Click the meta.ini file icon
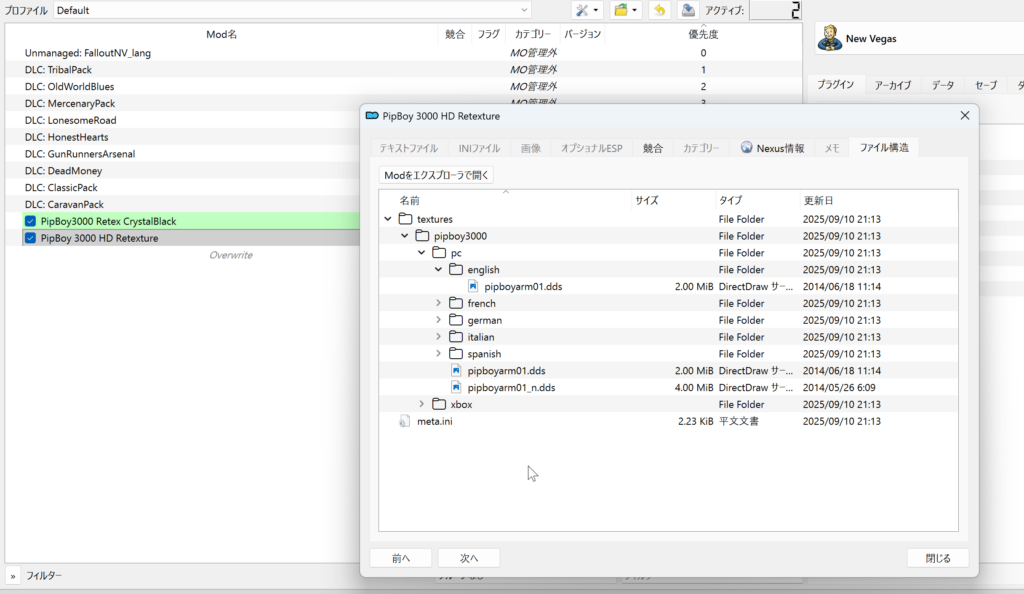The width and height of the screenshot is (1024, 594). coord(405,421)
